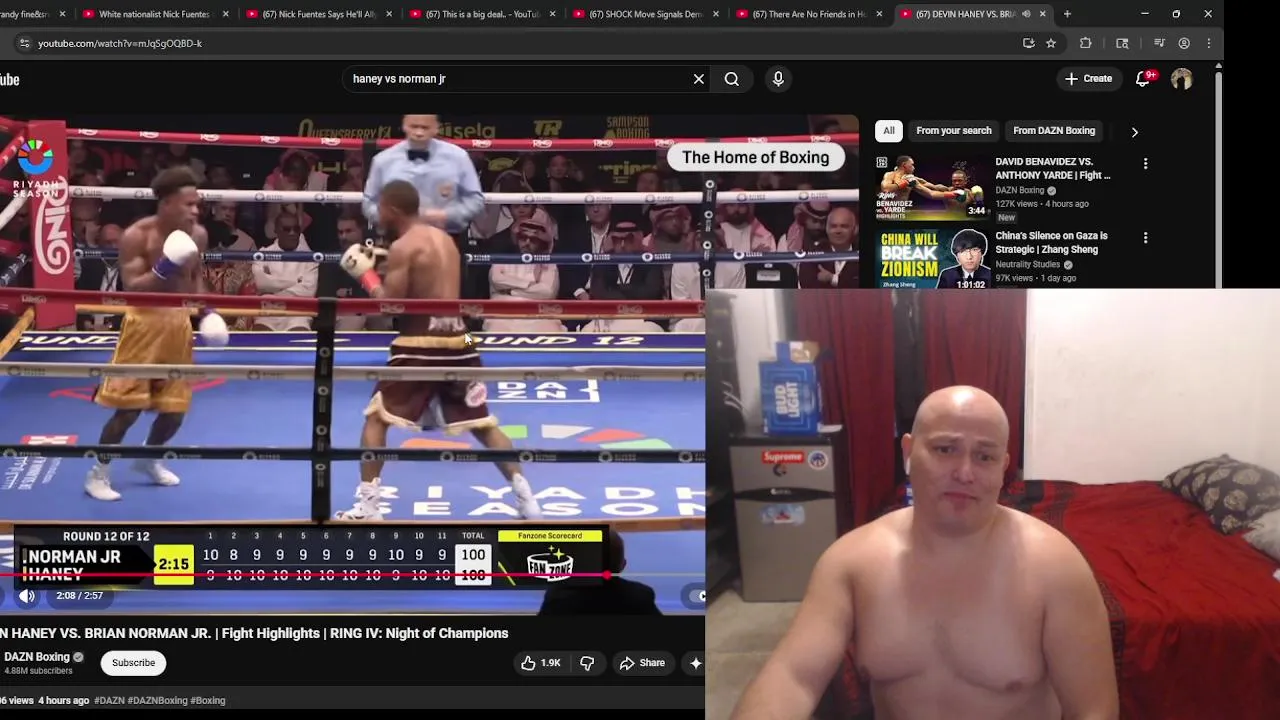Mute the video with the volume icon
The width and height of the screenshot is (1280, 720).
pos(27,596)
